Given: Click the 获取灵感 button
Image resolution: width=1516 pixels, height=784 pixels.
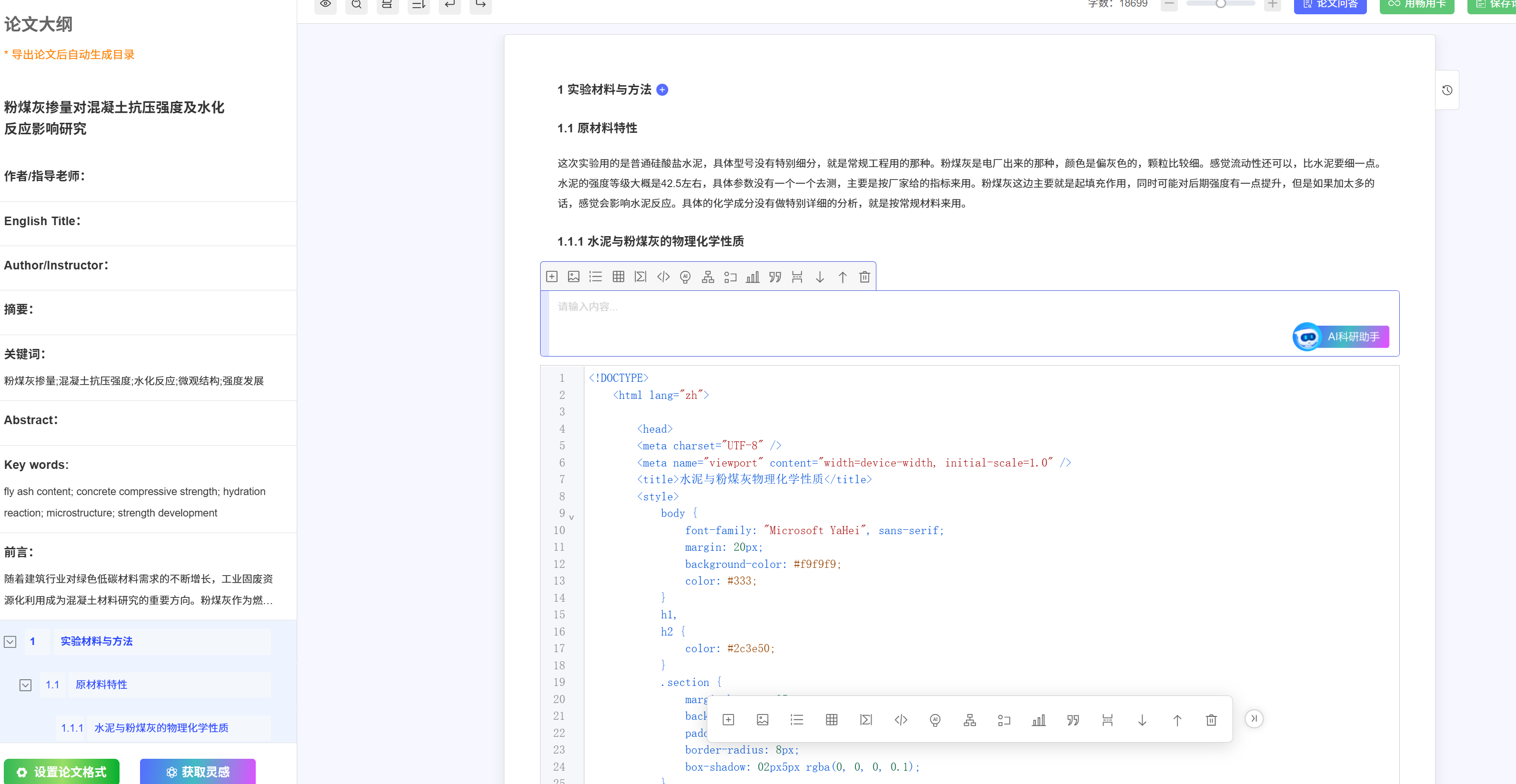Looking at the screenshot, I should click(x=198, y=771).
